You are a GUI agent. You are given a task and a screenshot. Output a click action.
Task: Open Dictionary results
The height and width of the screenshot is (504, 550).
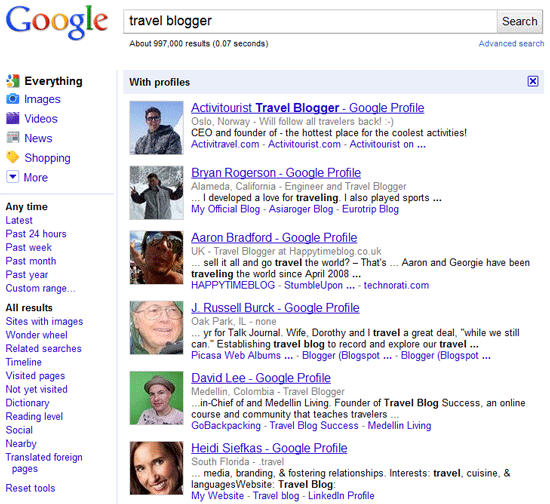[27, 403]
